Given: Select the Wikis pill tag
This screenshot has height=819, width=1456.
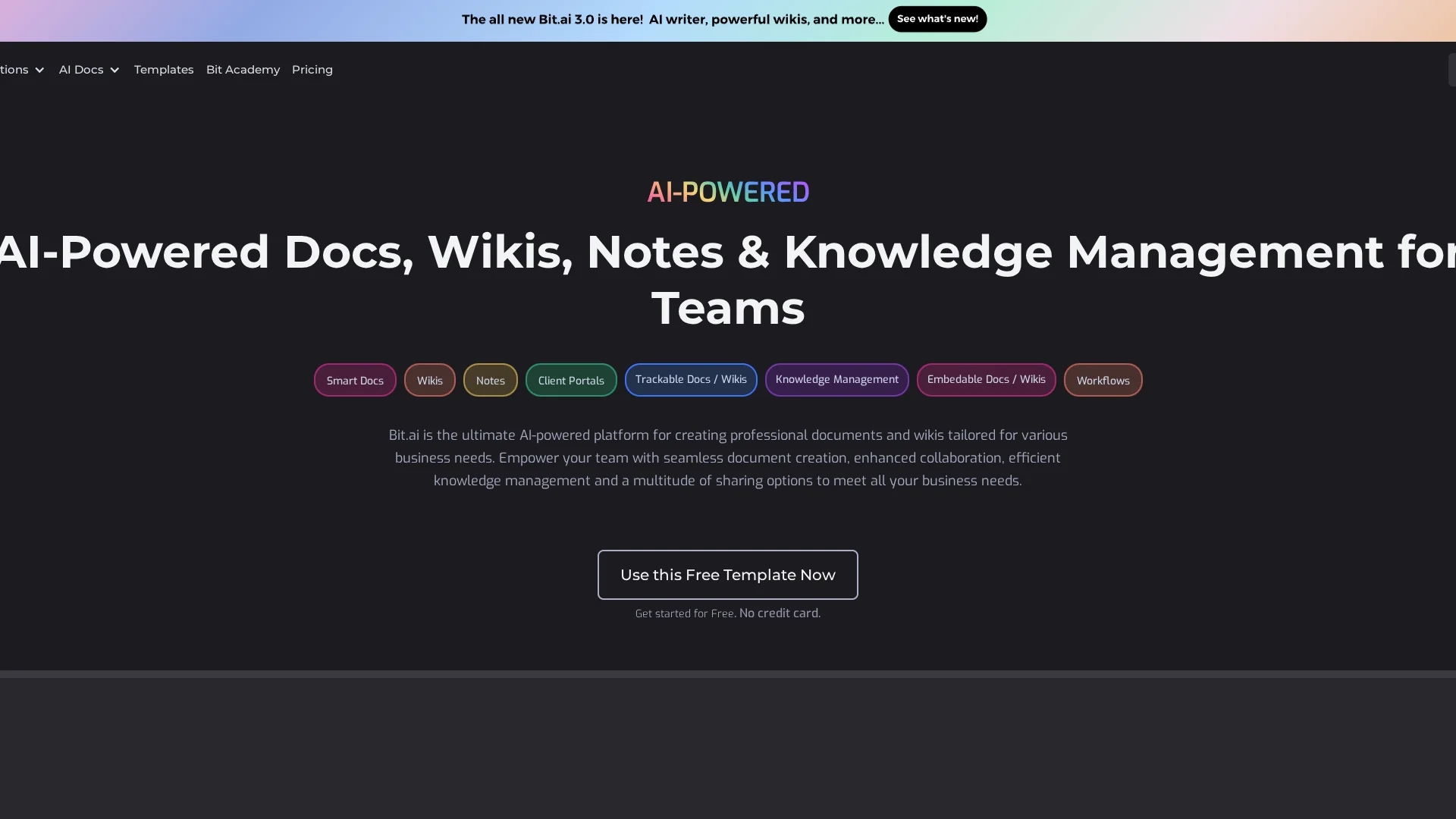Looking at the screenshot, I should point(429,380).
